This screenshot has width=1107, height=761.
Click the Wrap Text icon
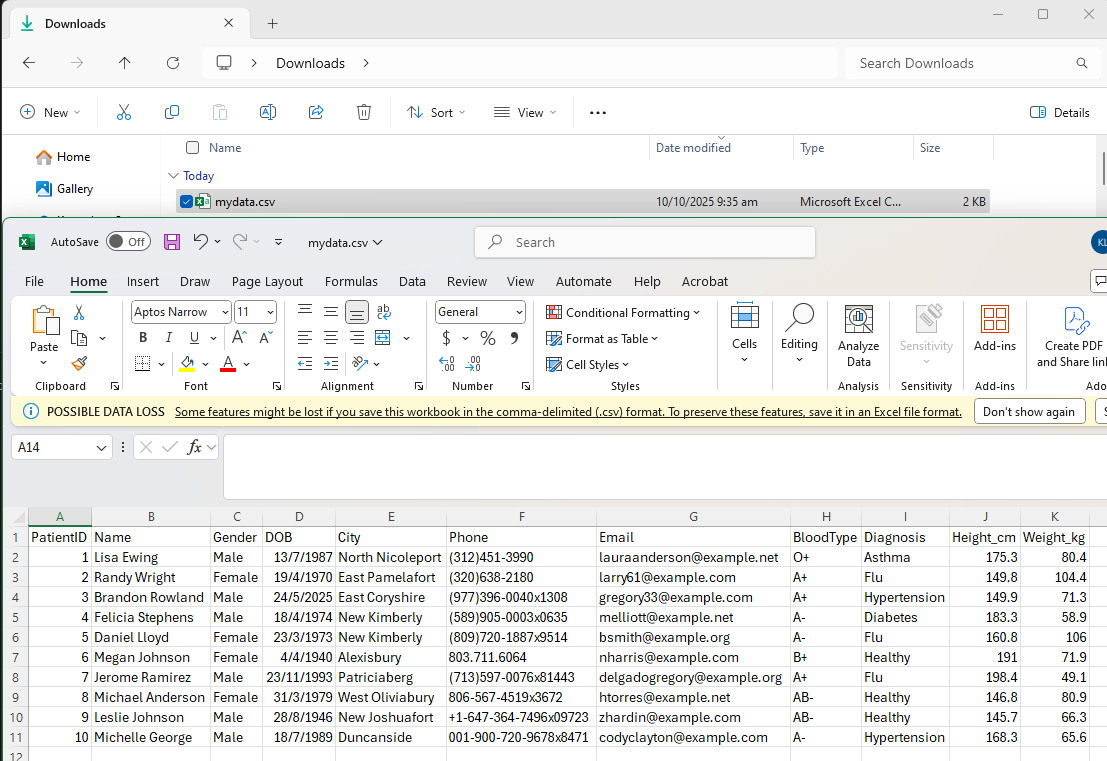tap(384, 312)
